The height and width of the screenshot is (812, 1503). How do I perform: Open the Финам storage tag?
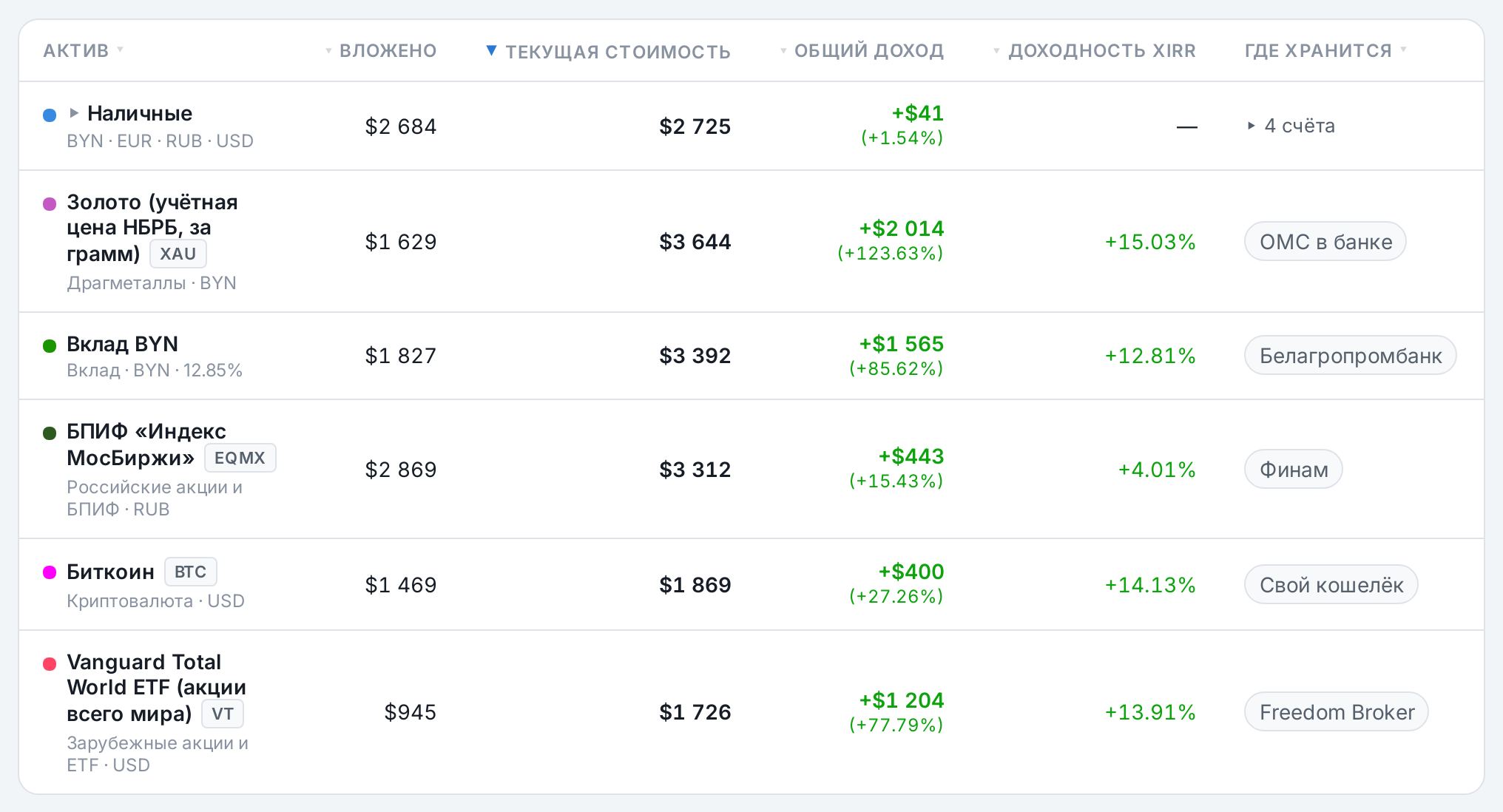click(x=1294, y=470)
